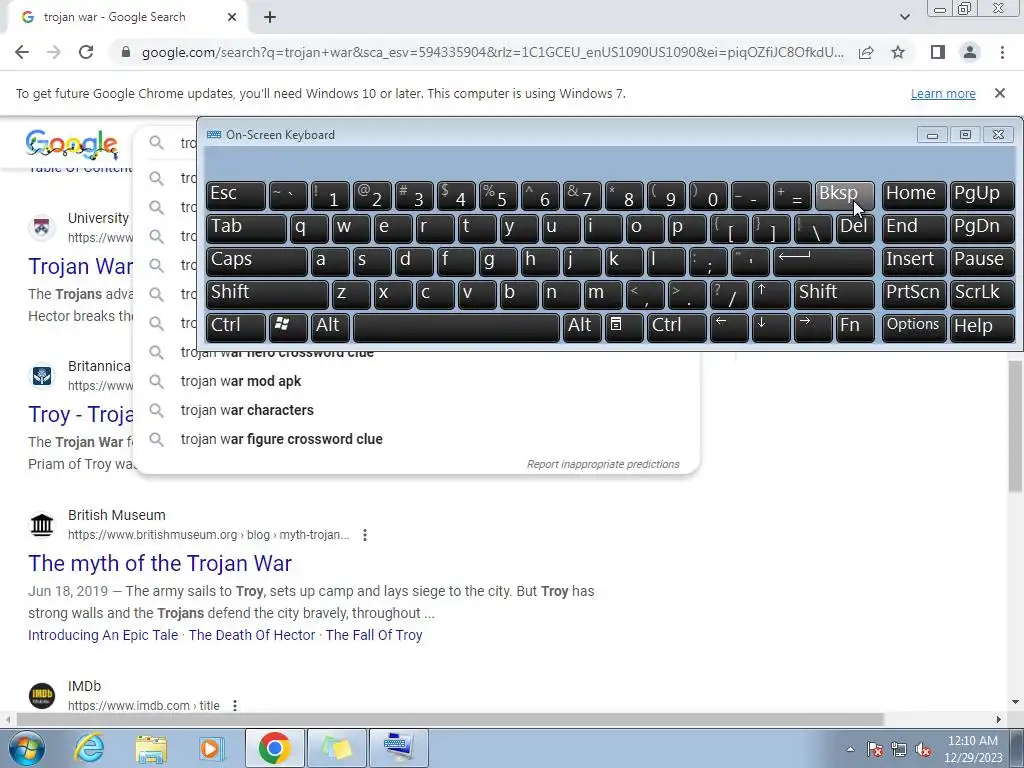The image size is (1024, 768).
Task: Open IMDb result three-dot options
Action: (234, 706)
